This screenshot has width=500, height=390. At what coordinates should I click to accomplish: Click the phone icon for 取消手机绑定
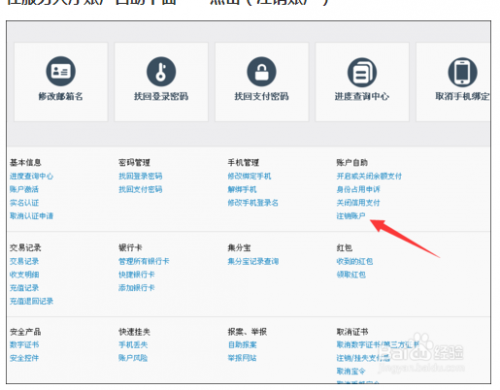463,72
